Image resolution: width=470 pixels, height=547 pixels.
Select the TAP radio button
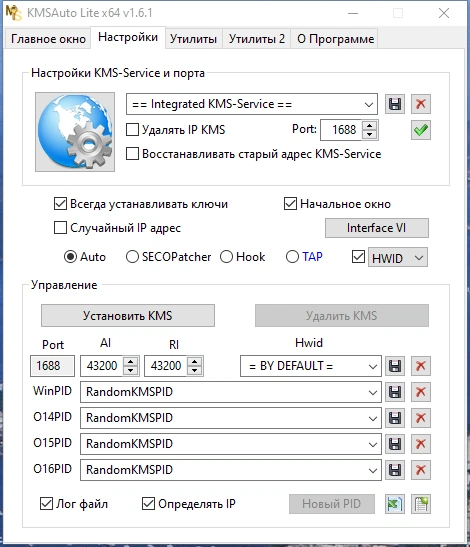tap(292, 257)
